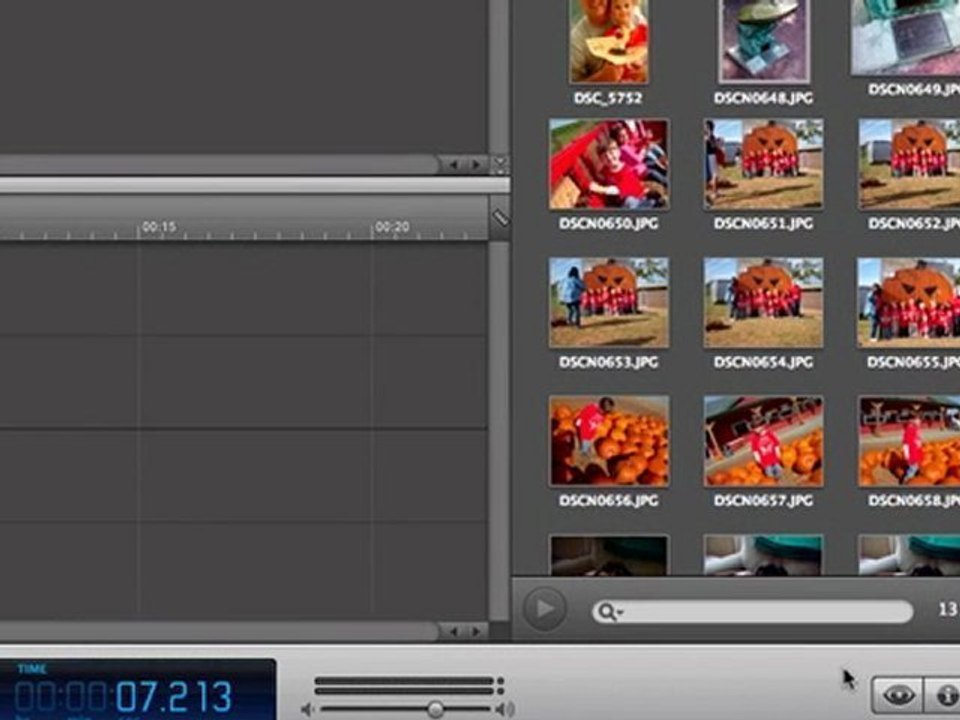The image size is (960, 720).
Task: Select the DSCN0654.JPG photo thumbnail
Action: tap(763, 302)
